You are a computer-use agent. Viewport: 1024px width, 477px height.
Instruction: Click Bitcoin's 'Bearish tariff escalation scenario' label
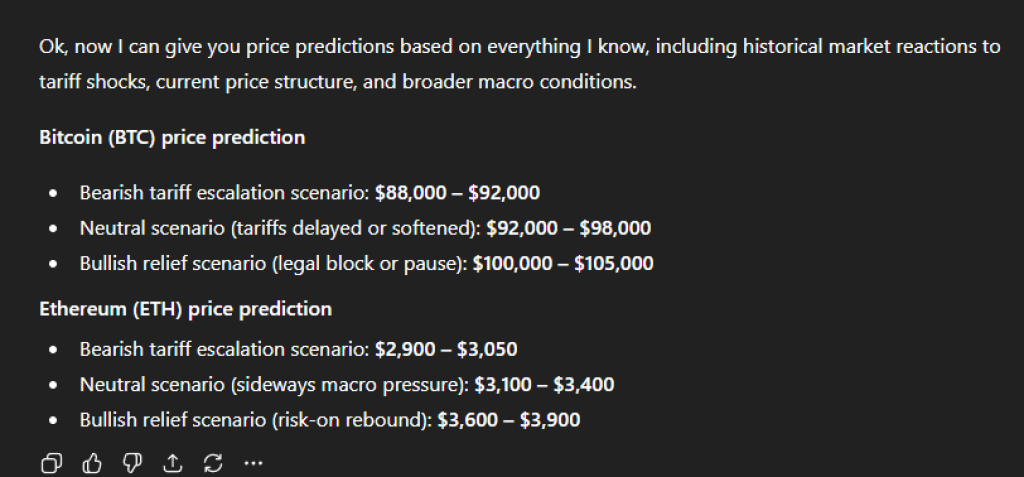click(225, 193)
